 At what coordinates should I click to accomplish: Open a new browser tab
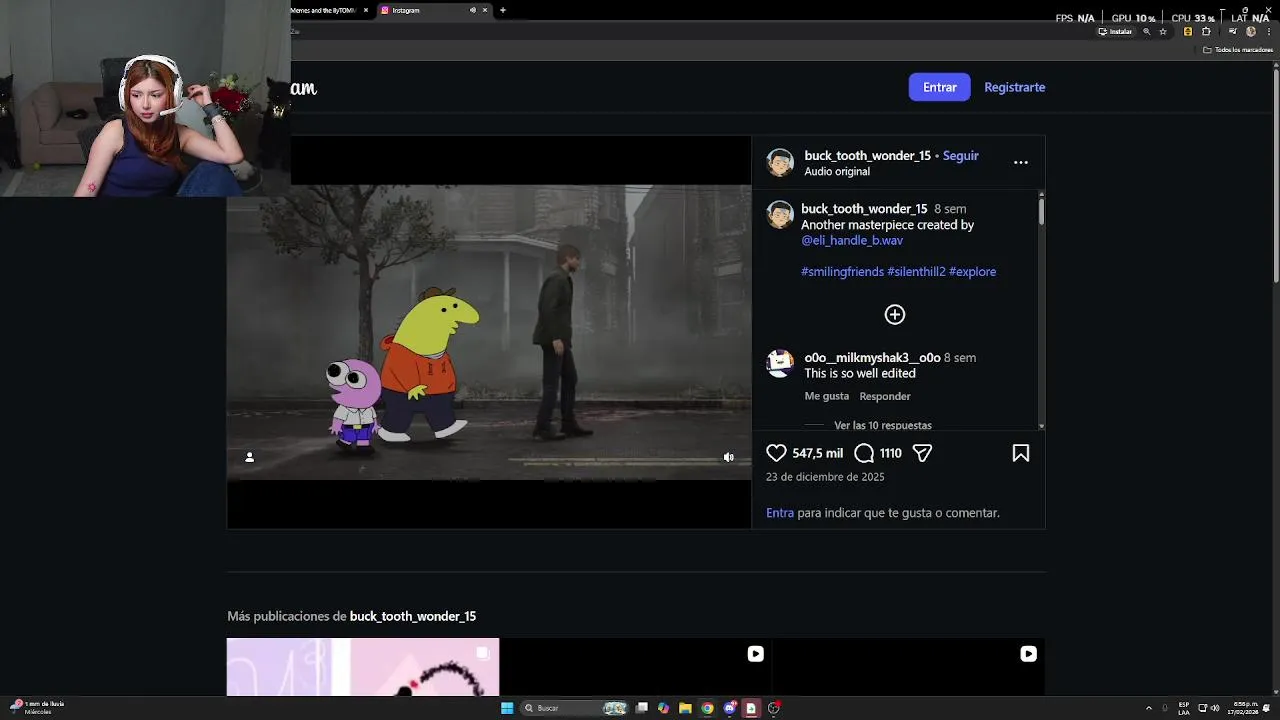503,10
